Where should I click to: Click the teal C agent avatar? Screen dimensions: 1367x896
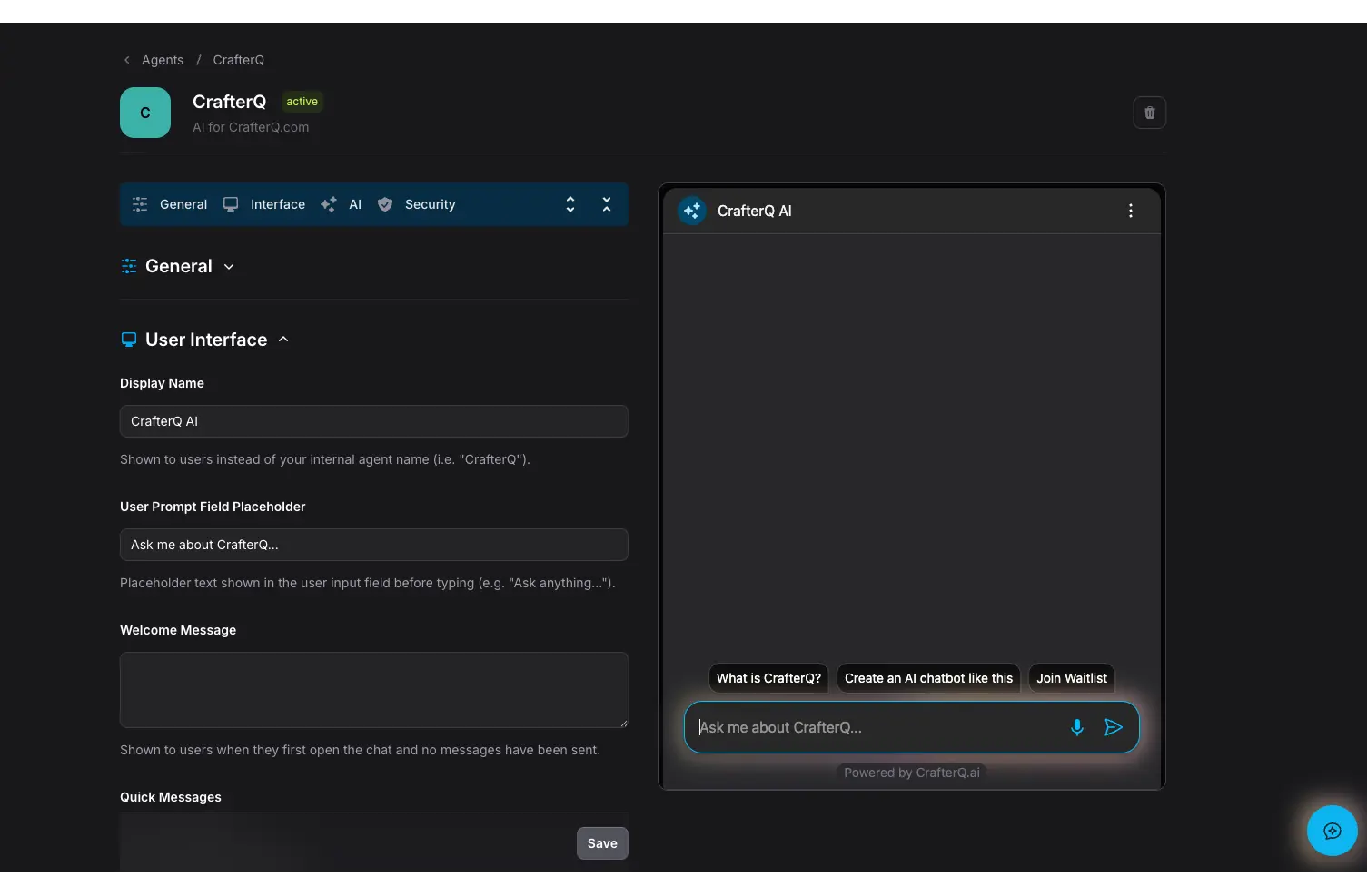145,113
